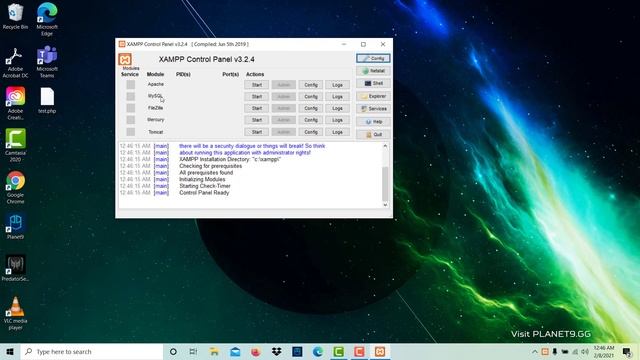Viewport: 640px width, 360px height.
Task: Quit the XAMPP Control Panel
Action: [x=373, y=134]
